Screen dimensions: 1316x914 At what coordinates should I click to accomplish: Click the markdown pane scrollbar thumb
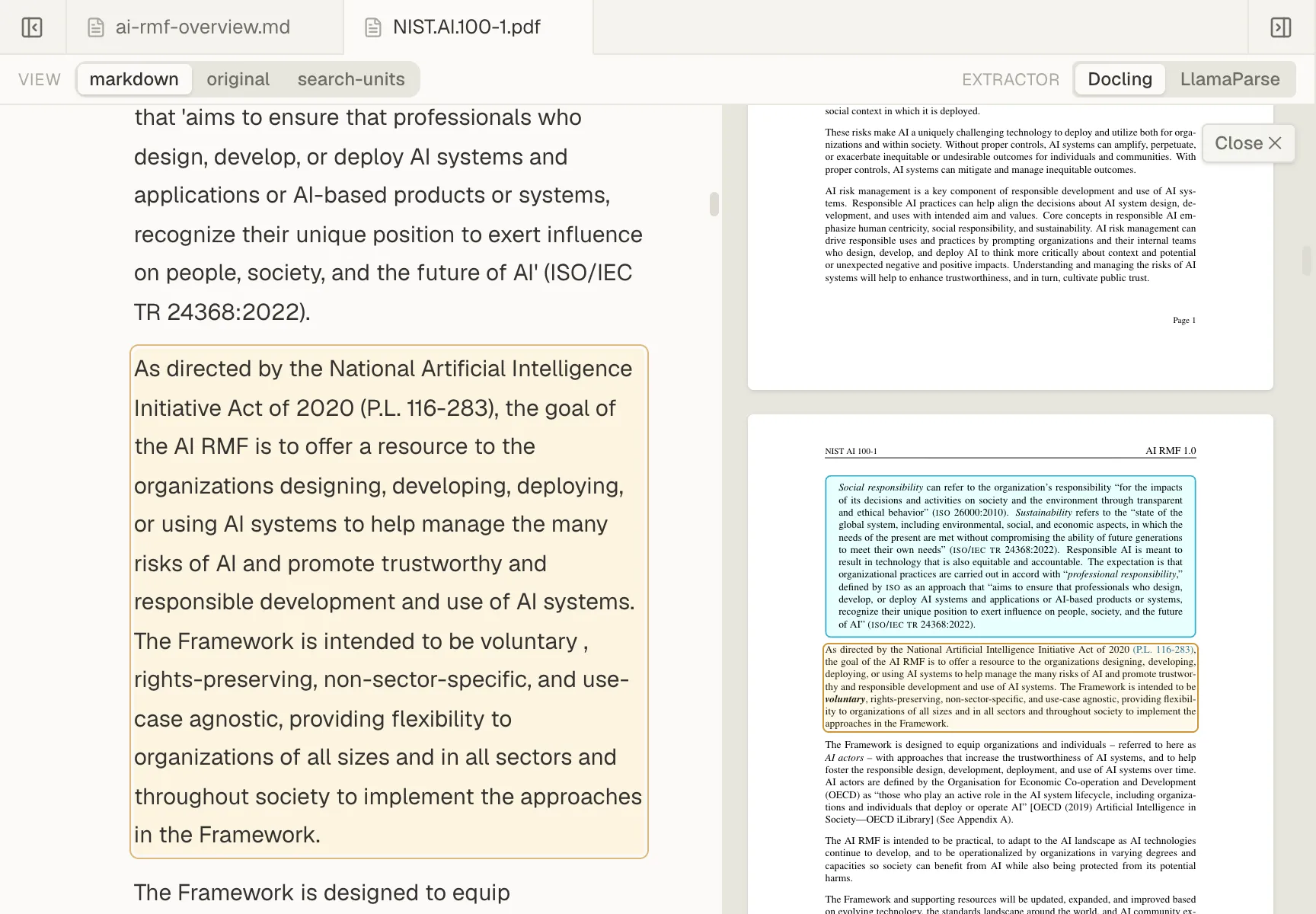pyautogui.click(x=714, y=204)
